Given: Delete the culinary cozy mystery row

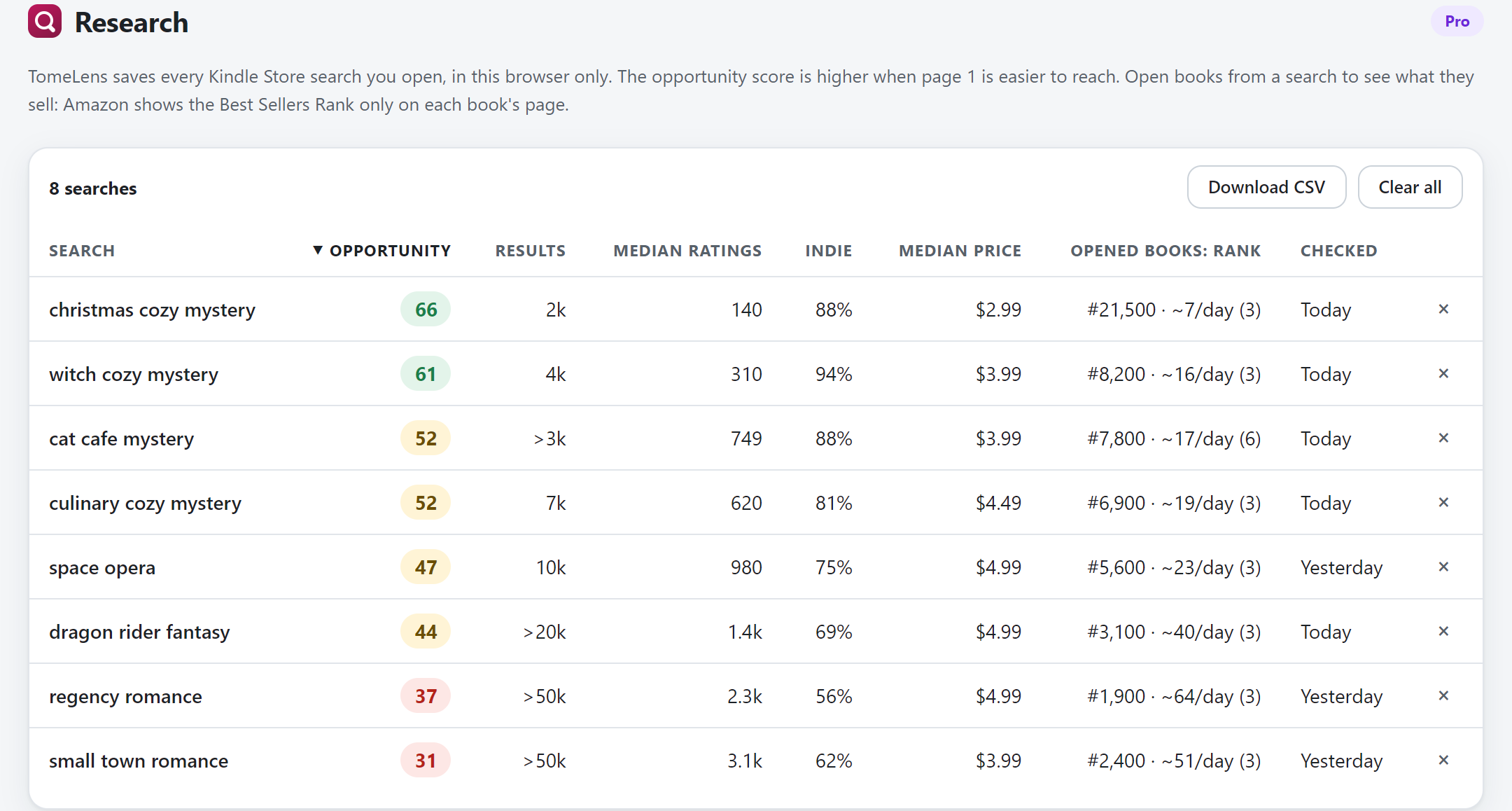Looking at the screenshot, I should (x=1443, y=502).
